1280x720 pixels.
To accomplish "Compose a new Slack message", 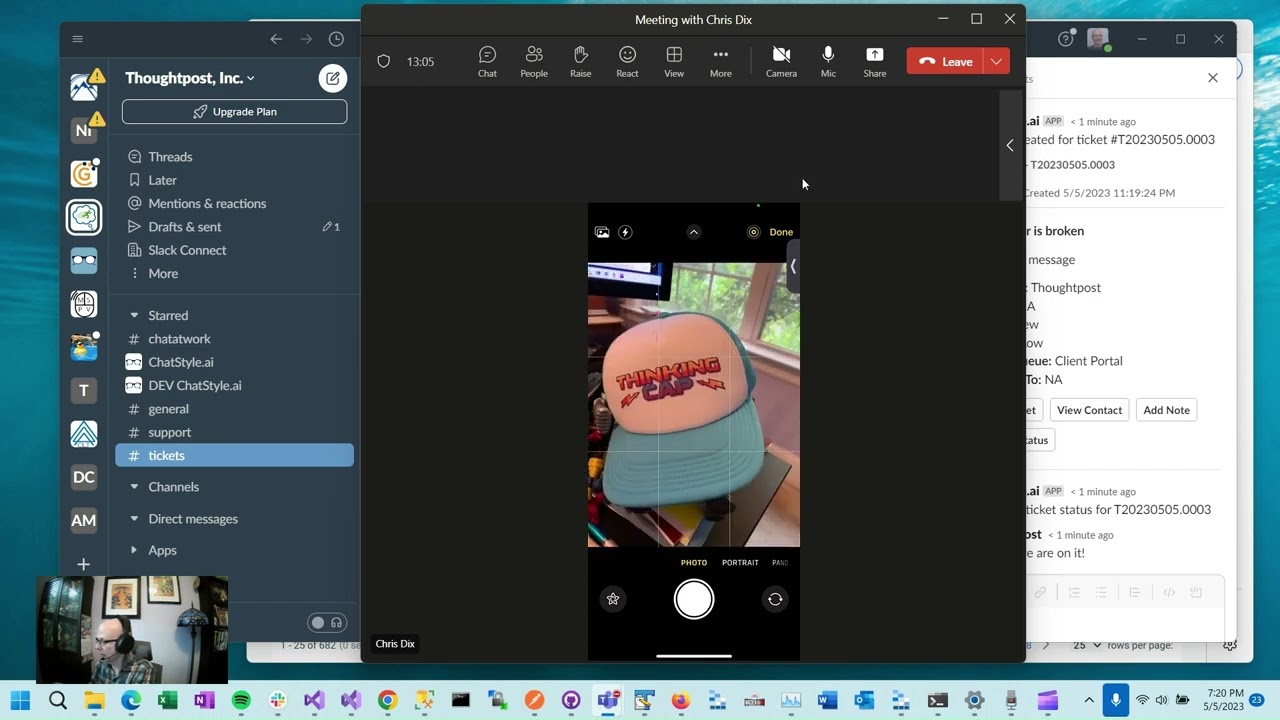I will (333, 78).
